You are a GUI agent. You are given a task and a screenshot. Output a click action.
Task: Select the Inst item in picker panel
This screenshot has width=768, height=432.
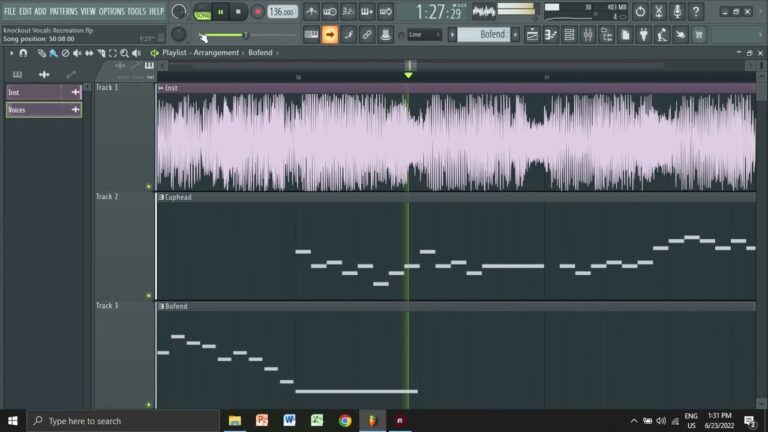[x=44, y=92]
